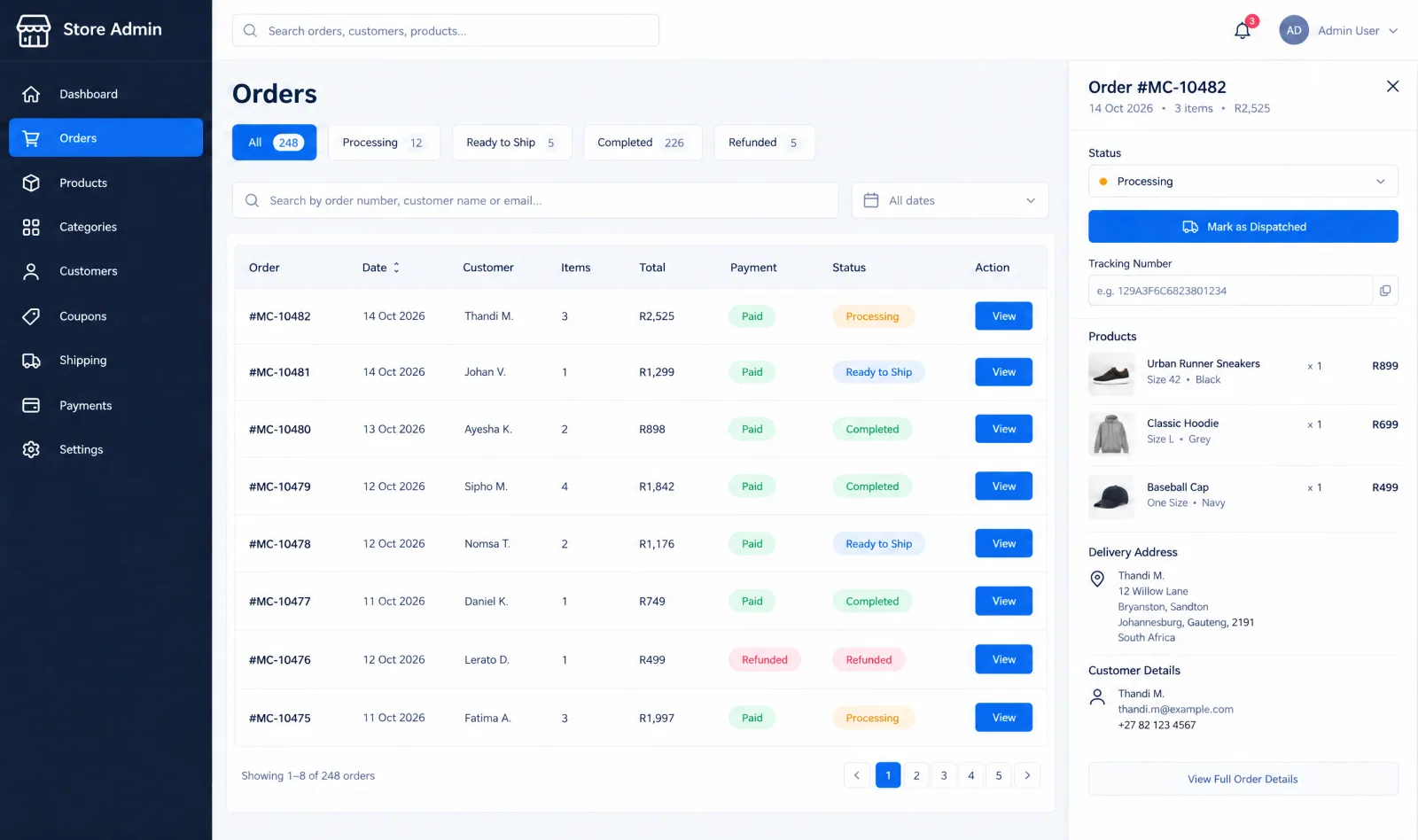Show the Refunded orders tab
This screenshot has height=840, width=1418.
765,143
